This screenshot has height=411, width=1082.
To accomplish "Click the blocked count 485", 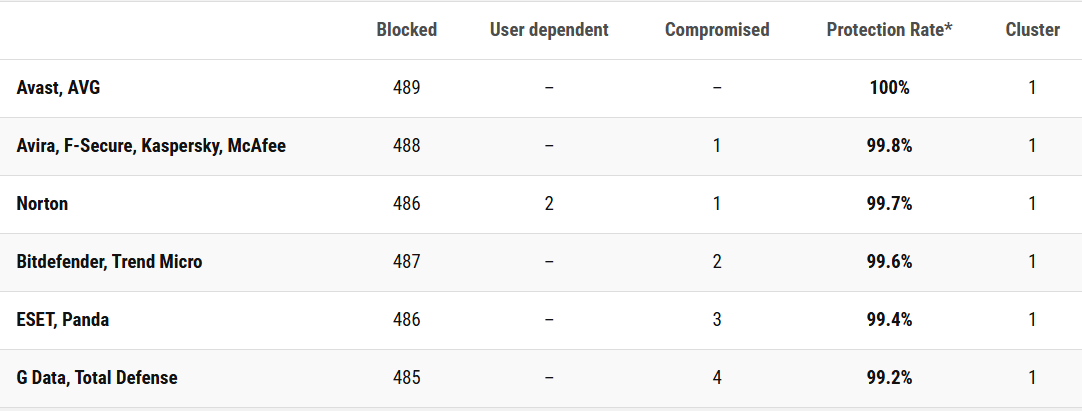I will 406,378.
